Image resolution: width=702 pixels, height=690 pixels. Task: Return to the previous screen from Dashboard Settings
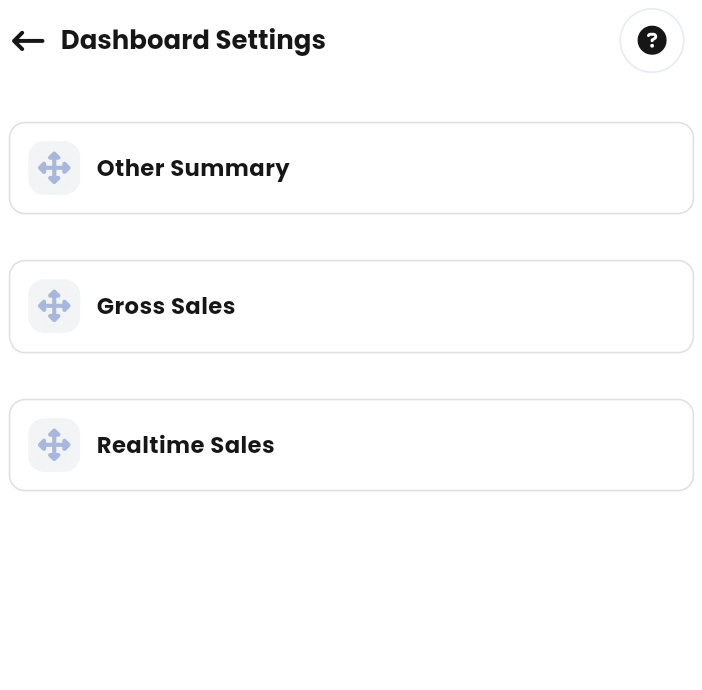[28, 41]
